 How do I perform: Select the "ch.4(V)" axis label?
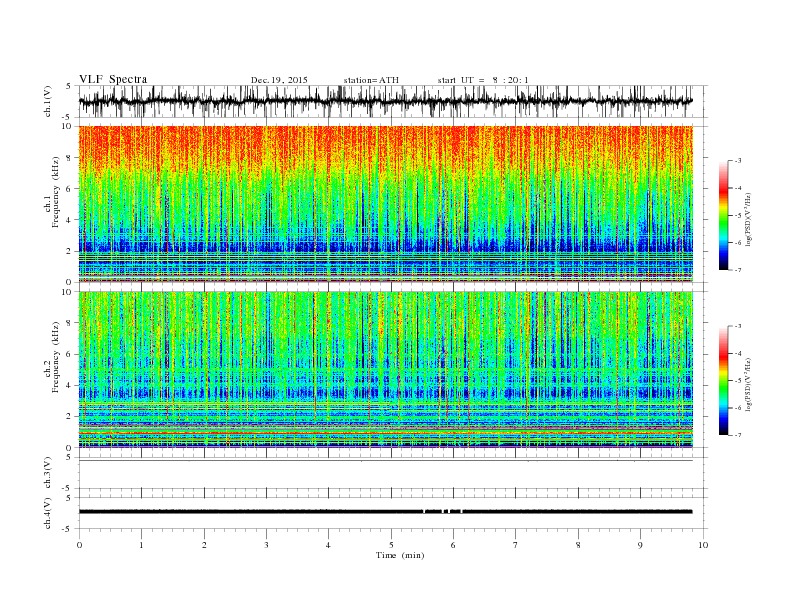(48, 514)
